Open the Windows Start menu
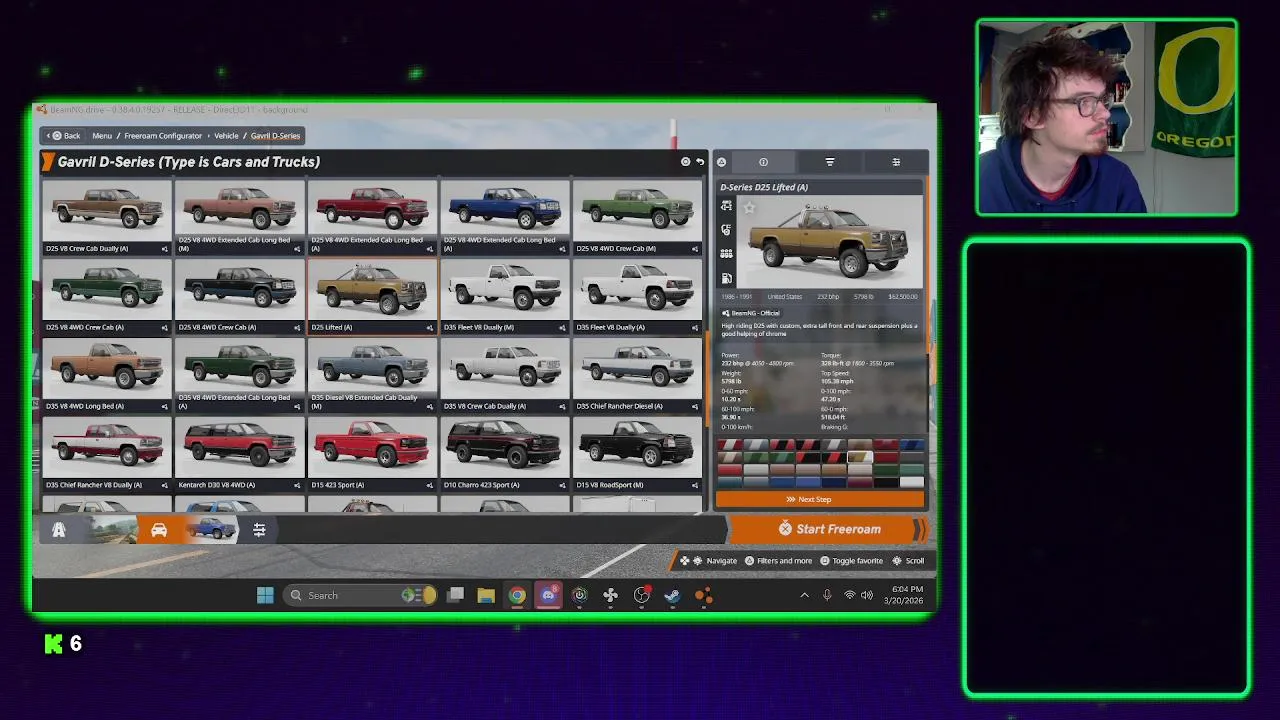This screenshot has width=1280, height=720. (x=265, y=595)
